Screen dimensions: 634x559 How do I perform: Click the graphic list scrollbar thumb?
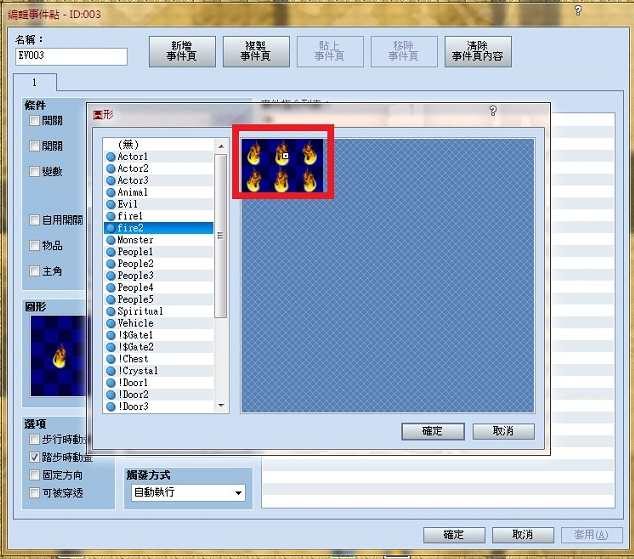[x=220, y=236]
